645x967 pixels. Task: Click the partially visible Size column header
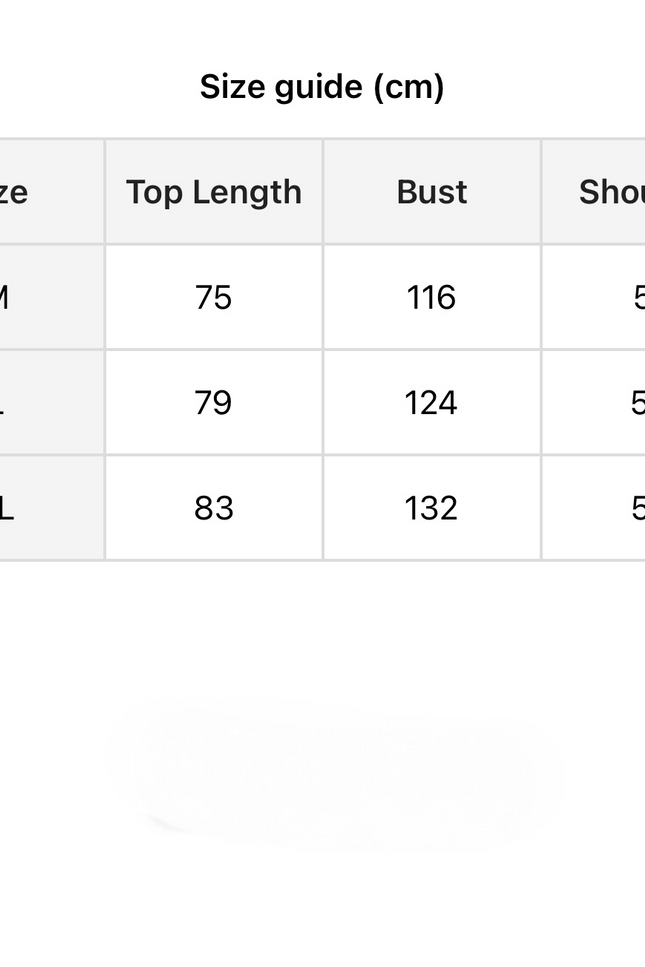coord(14,192)
